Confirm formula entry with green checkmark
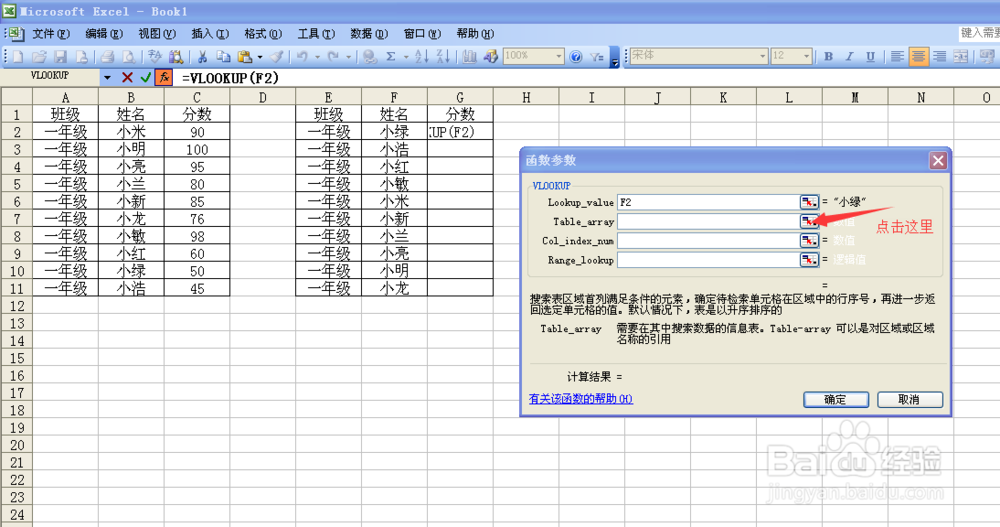The image size is (1000, 527). (145, 77)
